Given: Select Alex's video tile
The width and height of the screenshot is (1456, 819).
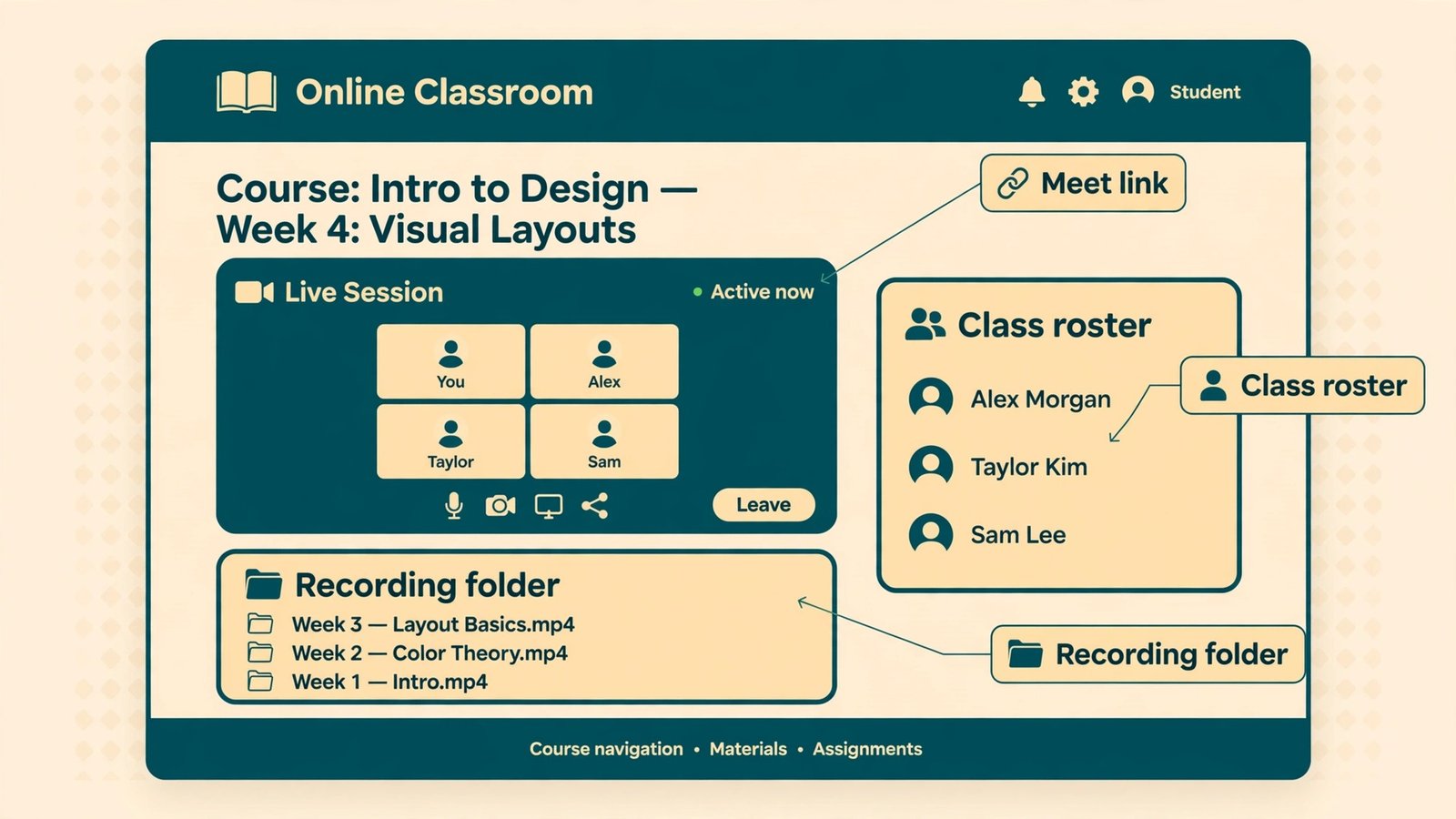Looking at the screenshot, I should (x=604, y=361).
